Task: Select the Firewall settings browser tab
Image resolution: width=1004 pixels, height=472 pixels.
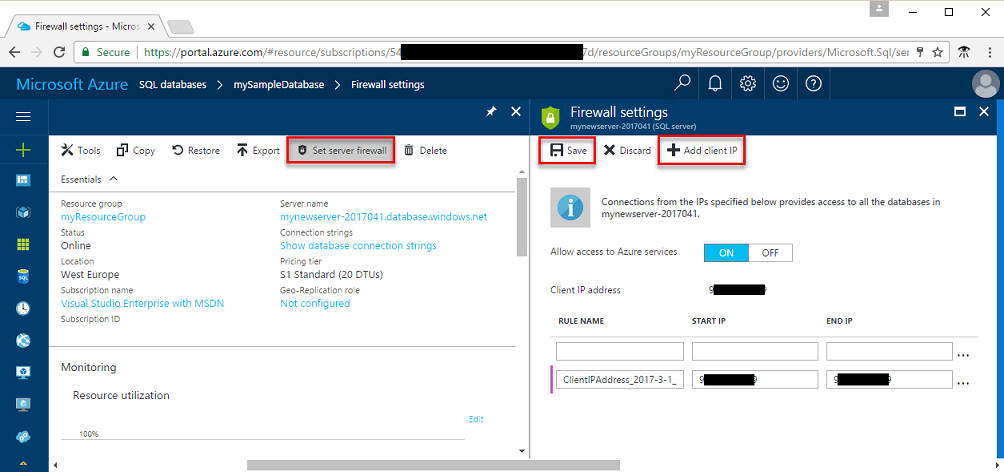Action: click(x=85, y=26)
